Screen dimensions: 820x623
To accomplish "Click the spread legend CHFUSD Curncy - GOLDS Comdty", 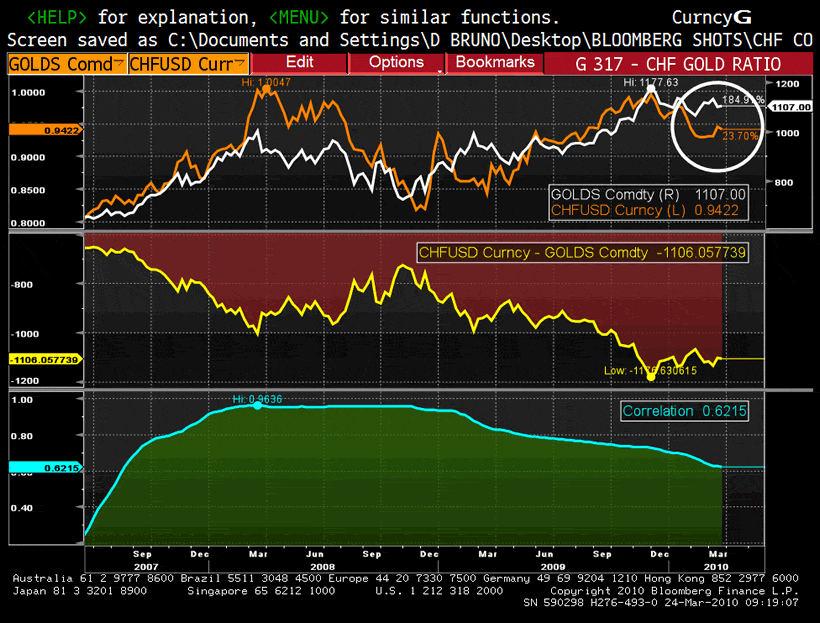I will click(x=582, y=253).
